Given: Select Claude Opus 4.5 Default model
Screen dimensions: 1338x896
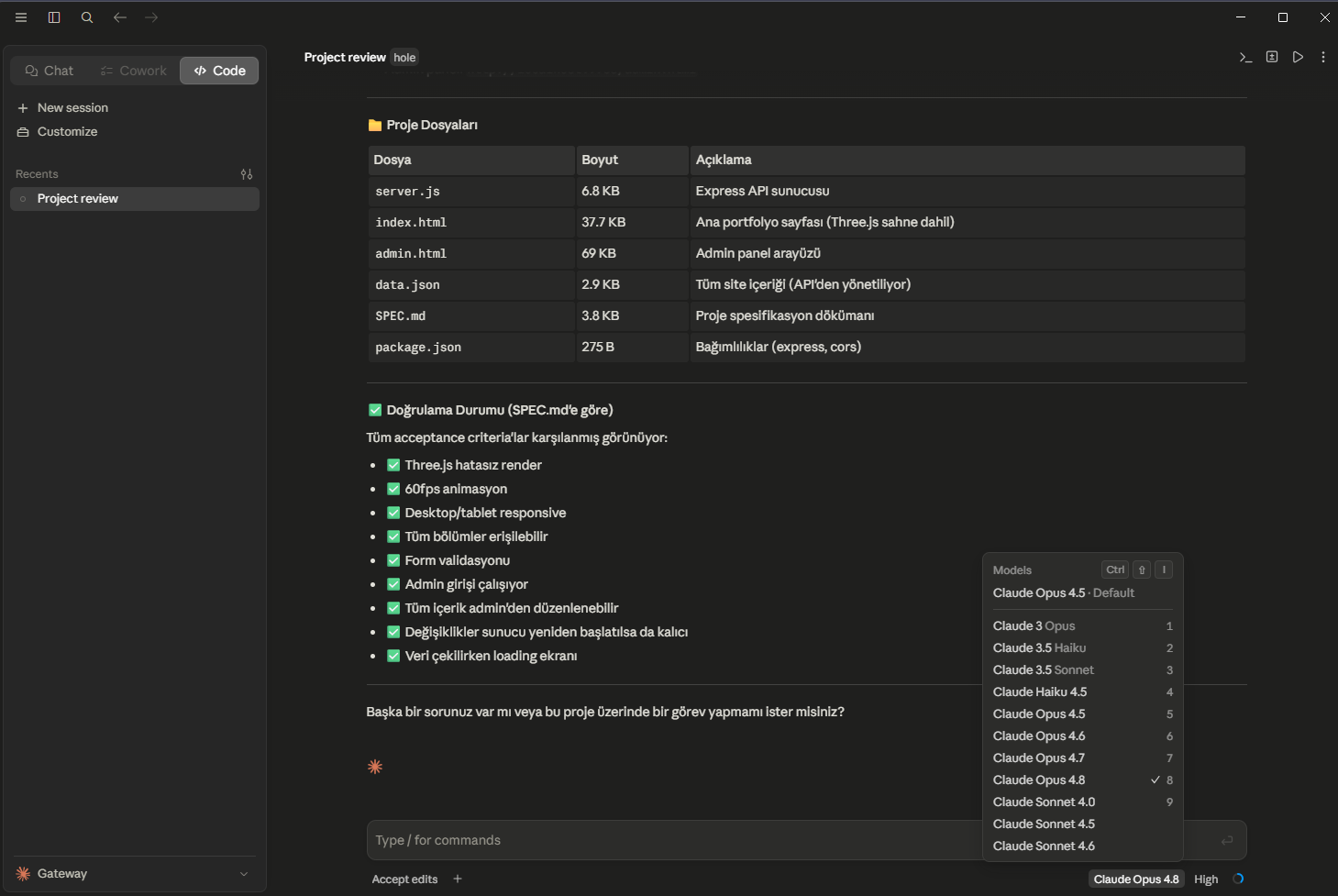Looking at the screenshot, I should tap(1082, 593).
